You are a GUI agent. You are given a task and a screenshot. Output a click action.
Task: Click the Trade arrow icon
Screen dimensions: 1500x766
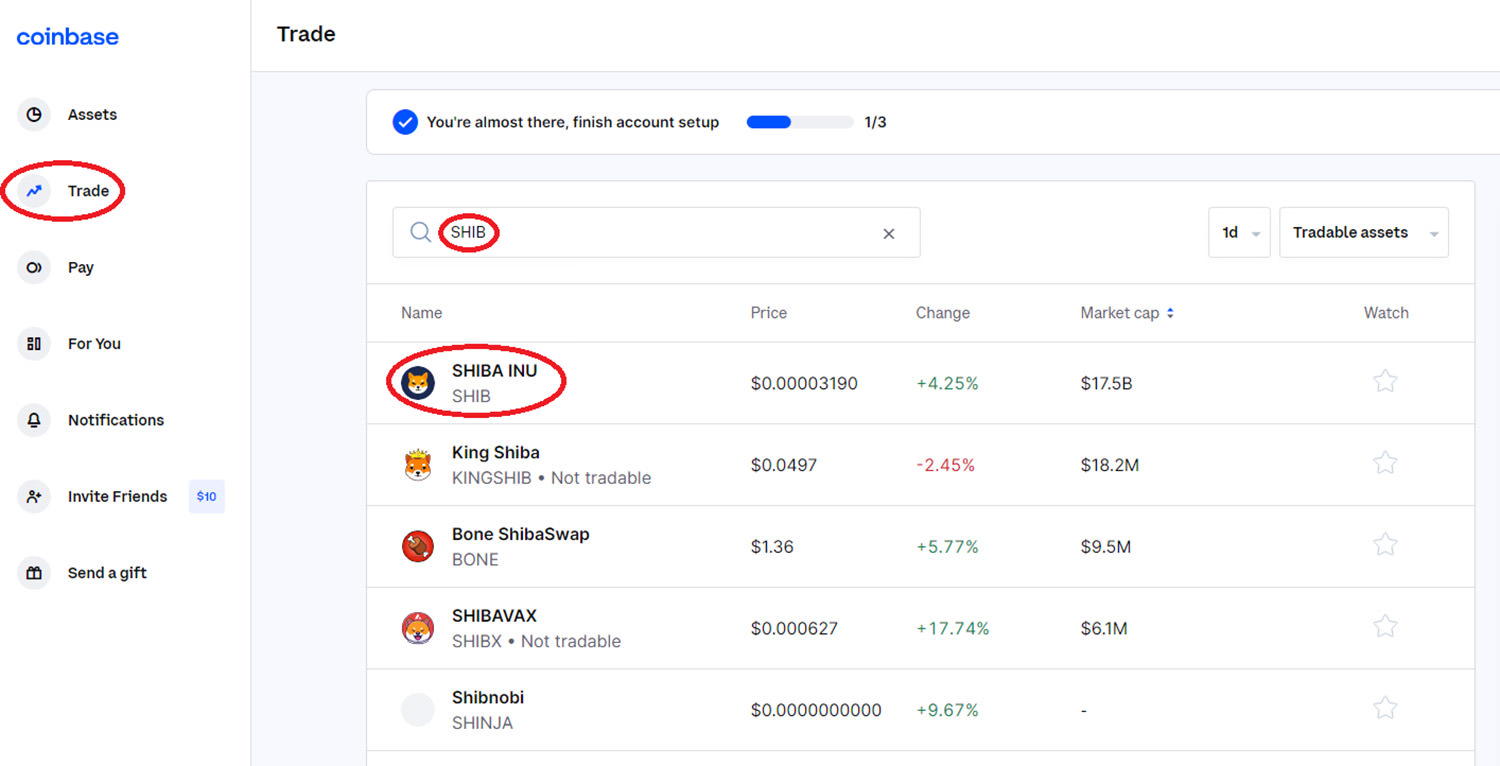pyautogui.click(x=34, y=190)
